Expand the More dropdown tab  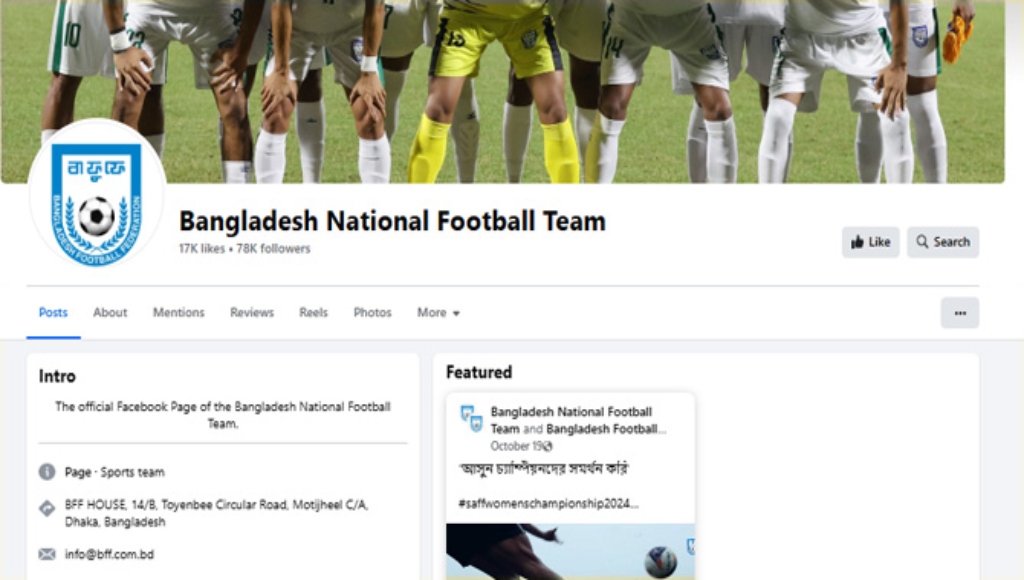pyautogui.click(x=438, y=313)
